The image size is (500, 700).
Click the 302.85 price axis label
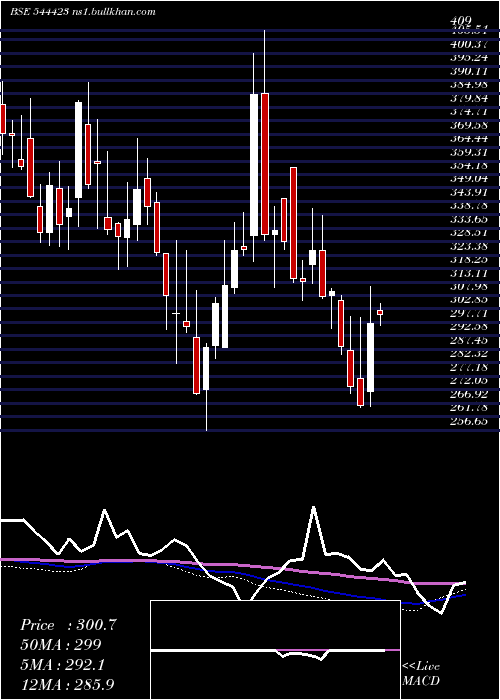(x=469, y=300)
